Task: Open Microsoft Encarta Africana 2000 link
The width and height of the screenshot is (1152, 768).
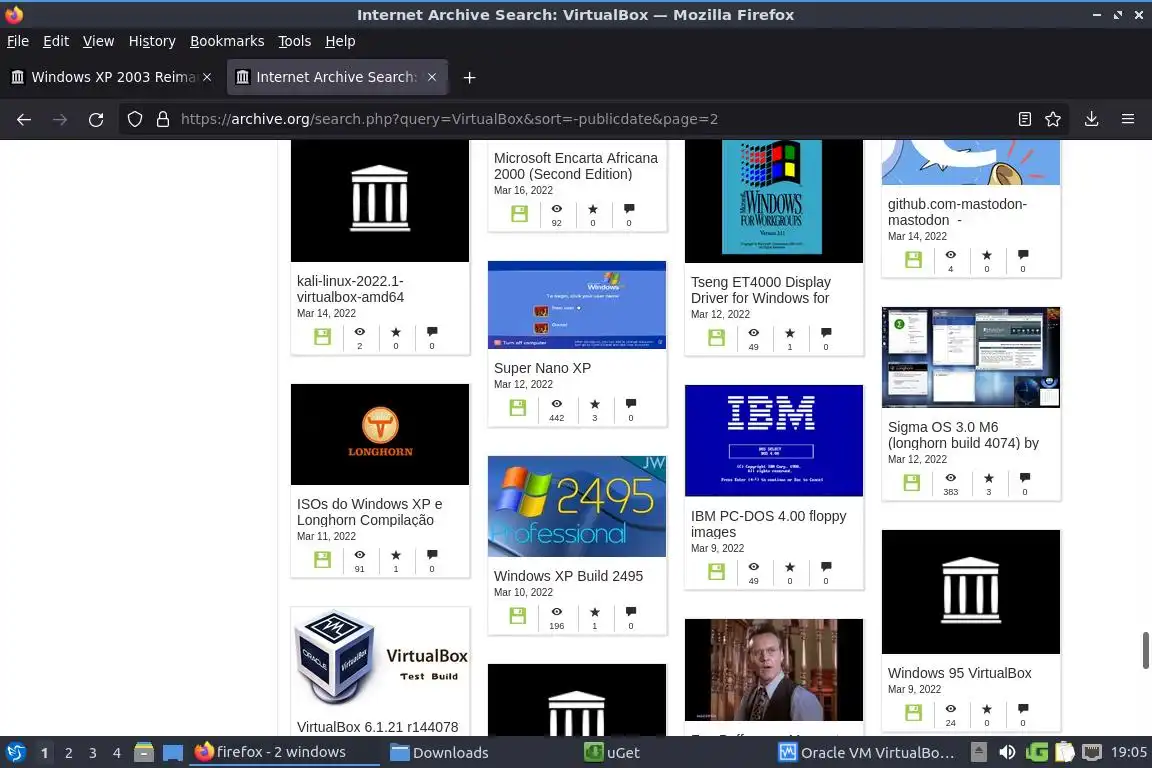Action: (576, 166)
